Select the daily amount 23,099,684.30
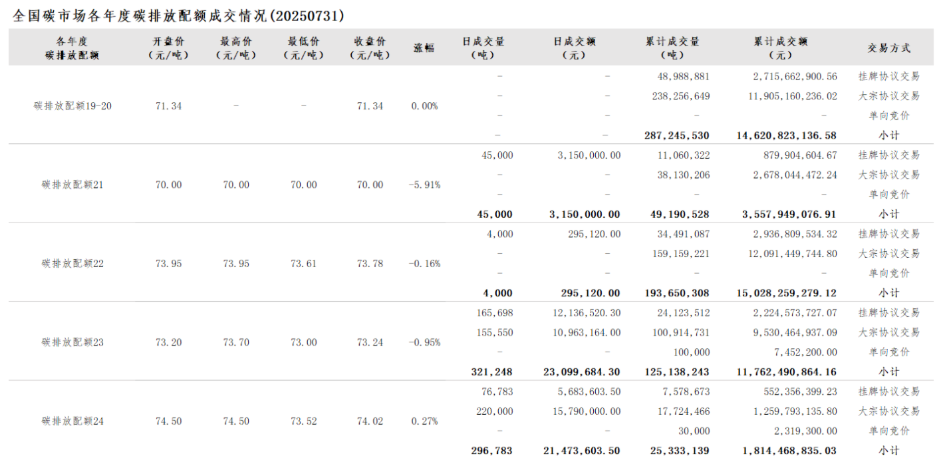This screenshot has height=466, width=939. 581,372
